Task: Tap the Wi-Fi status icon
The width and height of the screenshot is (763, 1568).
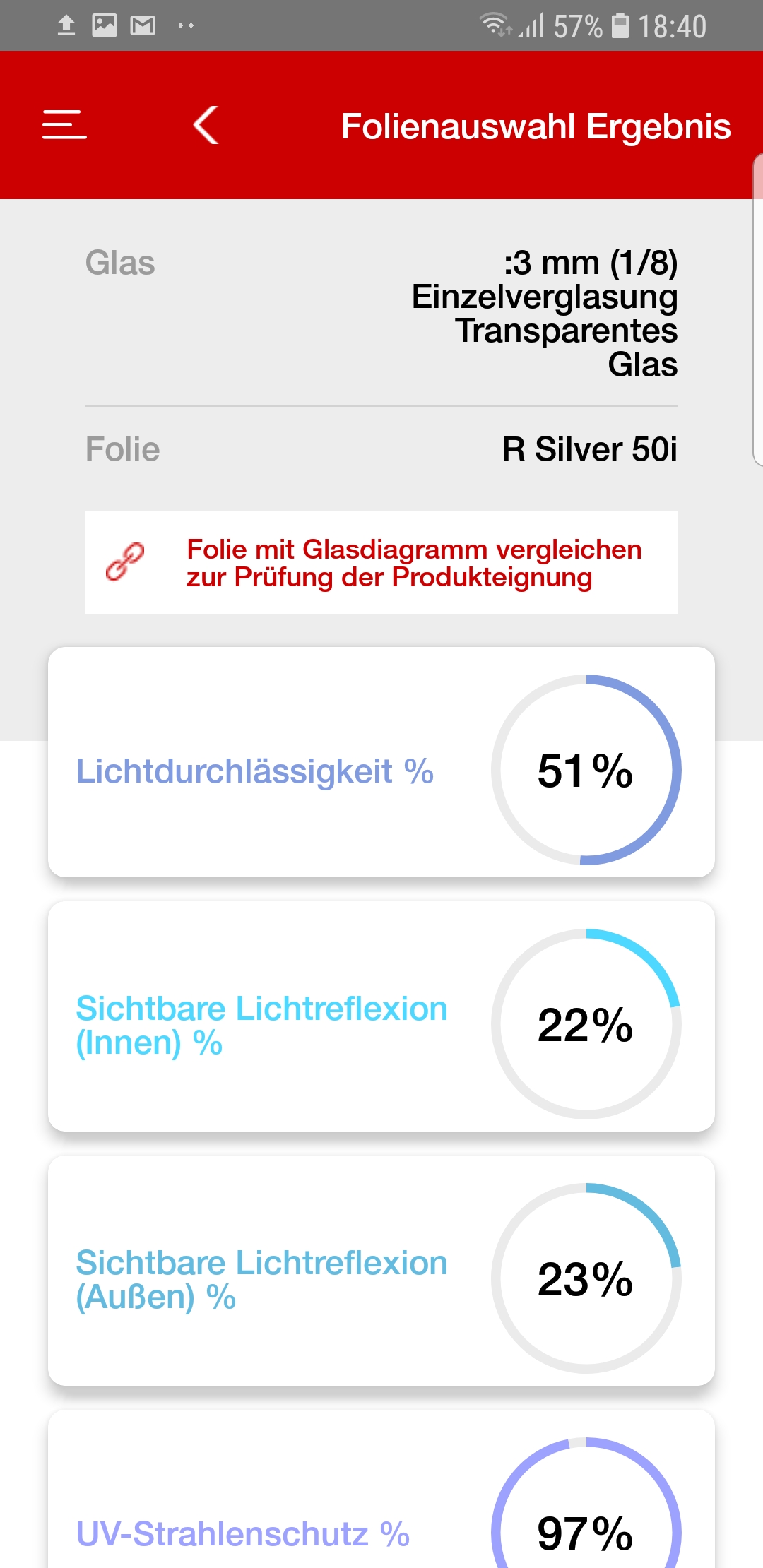Action: click(x=495, y=25)
